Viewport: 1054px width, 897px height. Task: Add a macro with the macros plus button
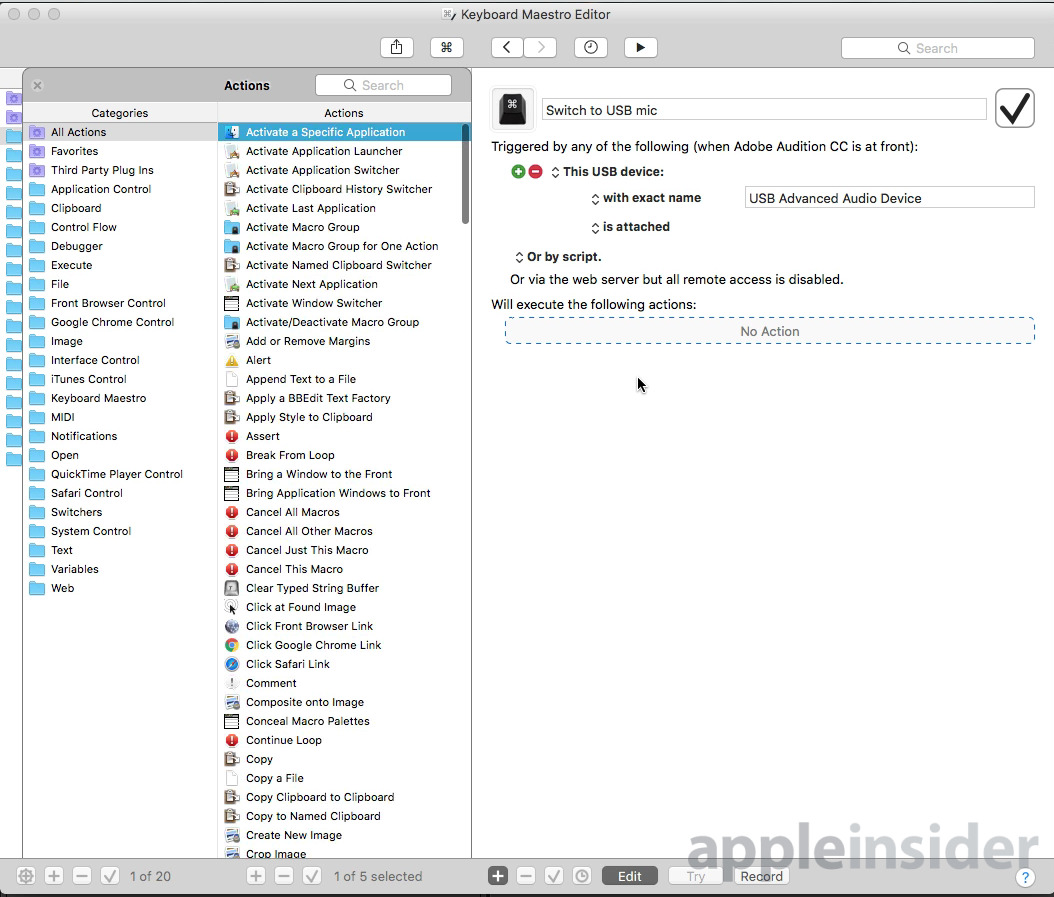(255, 875)
